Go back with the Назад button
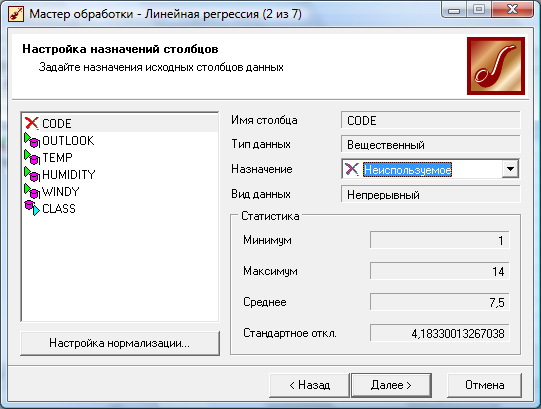Image resolution: width=541 pixels, height=409 pixels. tap(309, 385)
